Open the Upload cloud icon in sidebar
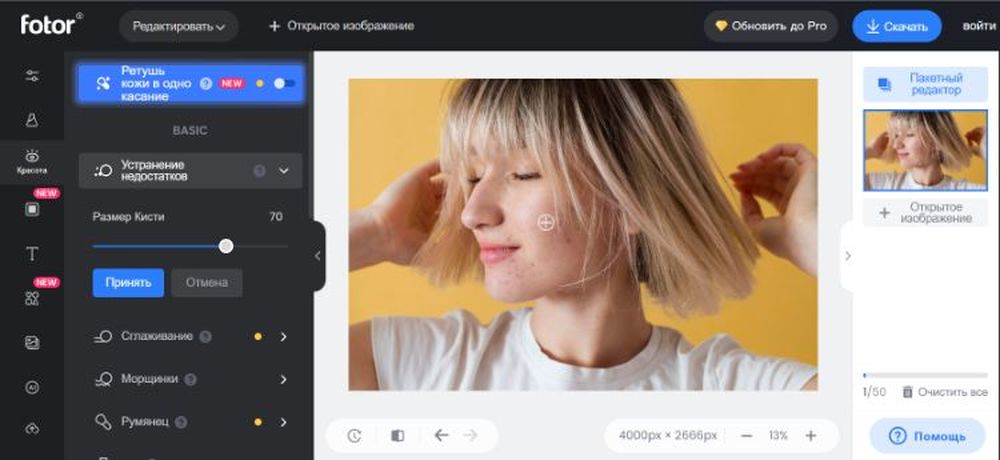Screen dimensions: 1000x460 (32, 429)
